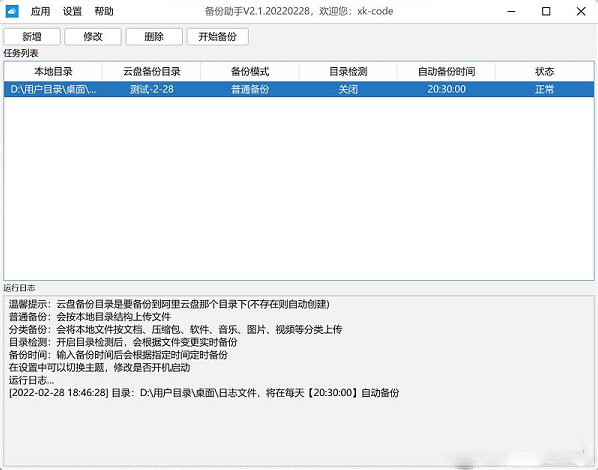Select the 20:30:00 cell in the task row
598x470 pixels.
tap(446, 89)
